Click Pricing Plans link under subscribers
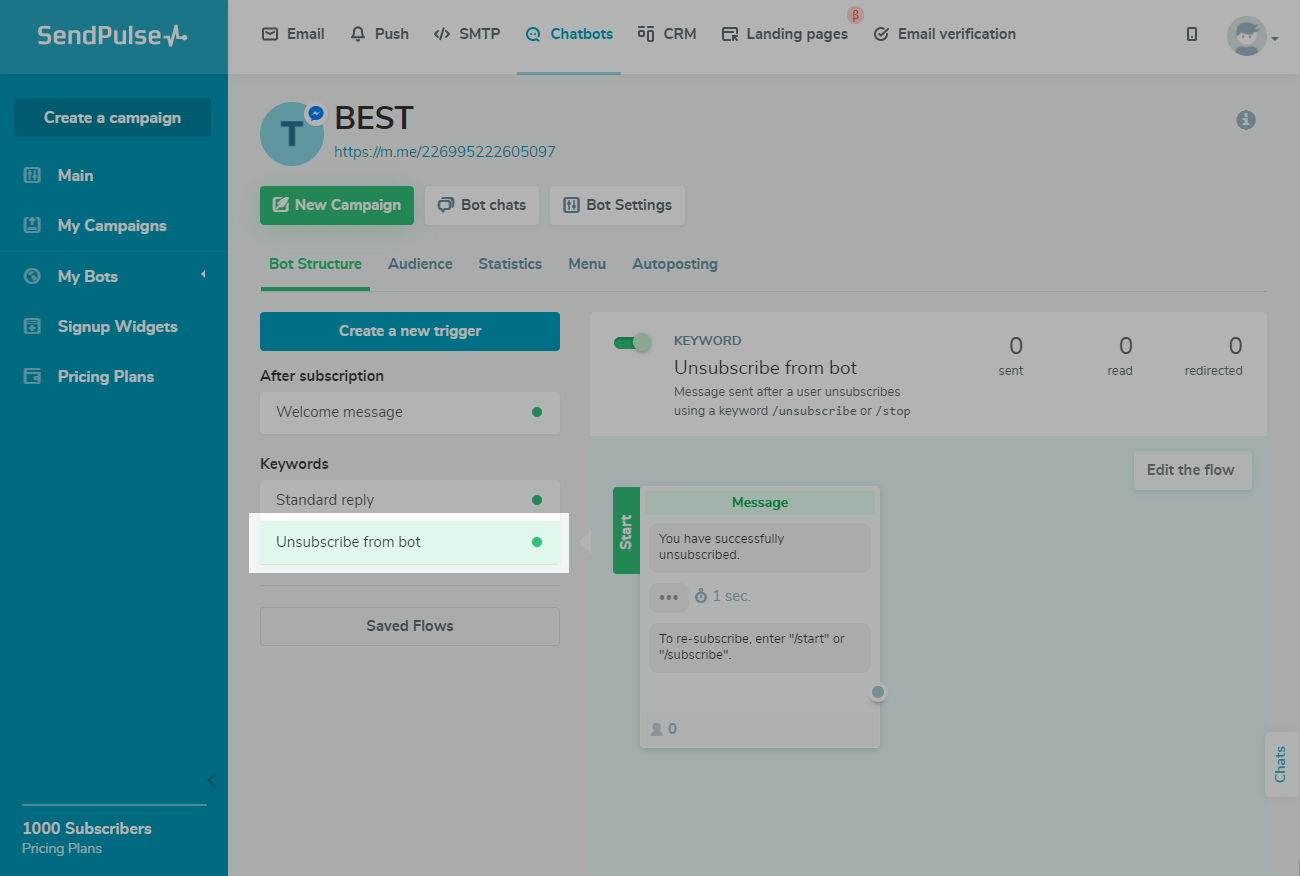The width and height of the screenshot is (1300, 876). click(62, 848)
